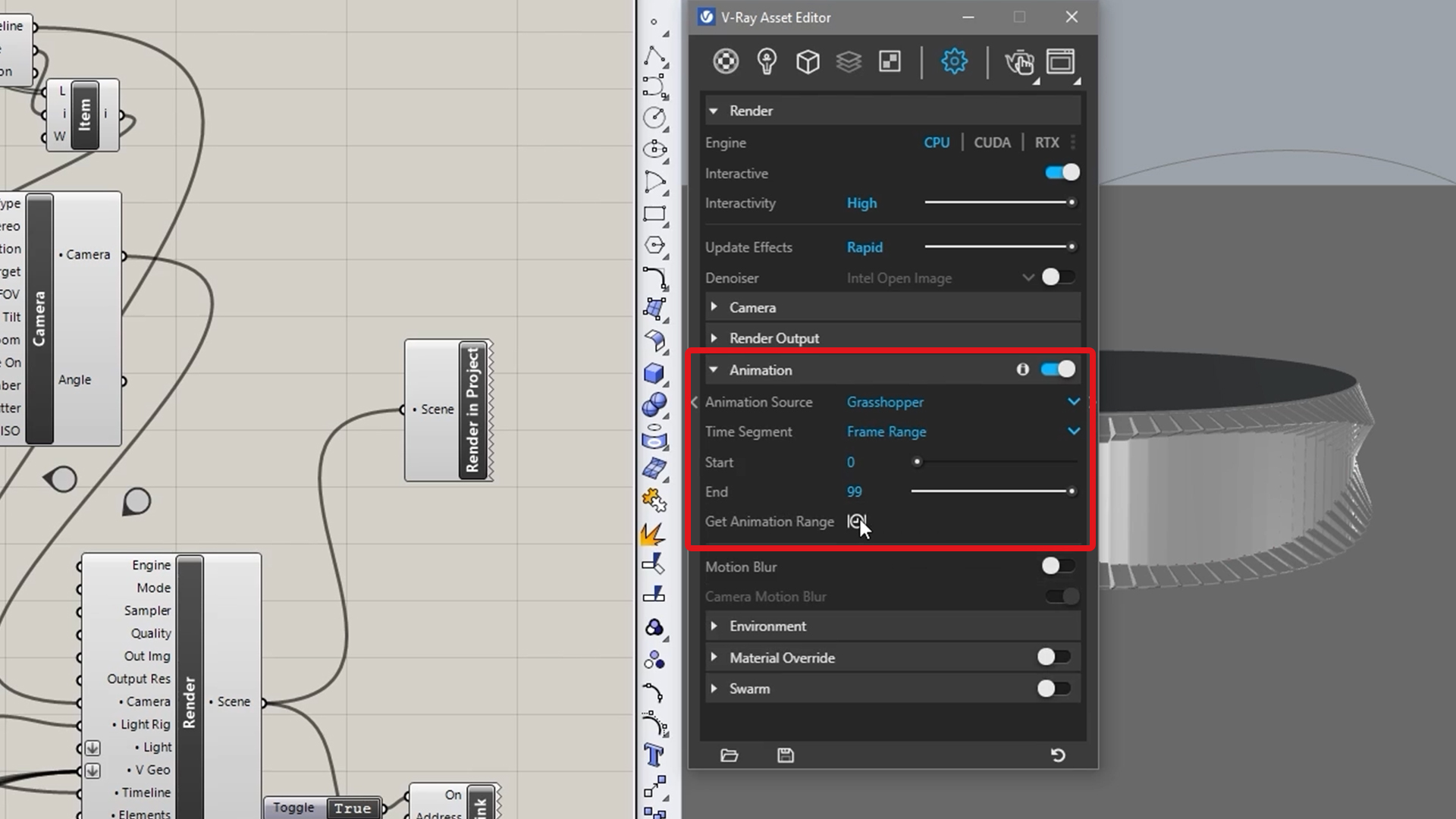This screenshot has width=1456, height=819.
Task: Open the Animation Source dropdown
Action: pyautogui.click(x=963, y=402)
